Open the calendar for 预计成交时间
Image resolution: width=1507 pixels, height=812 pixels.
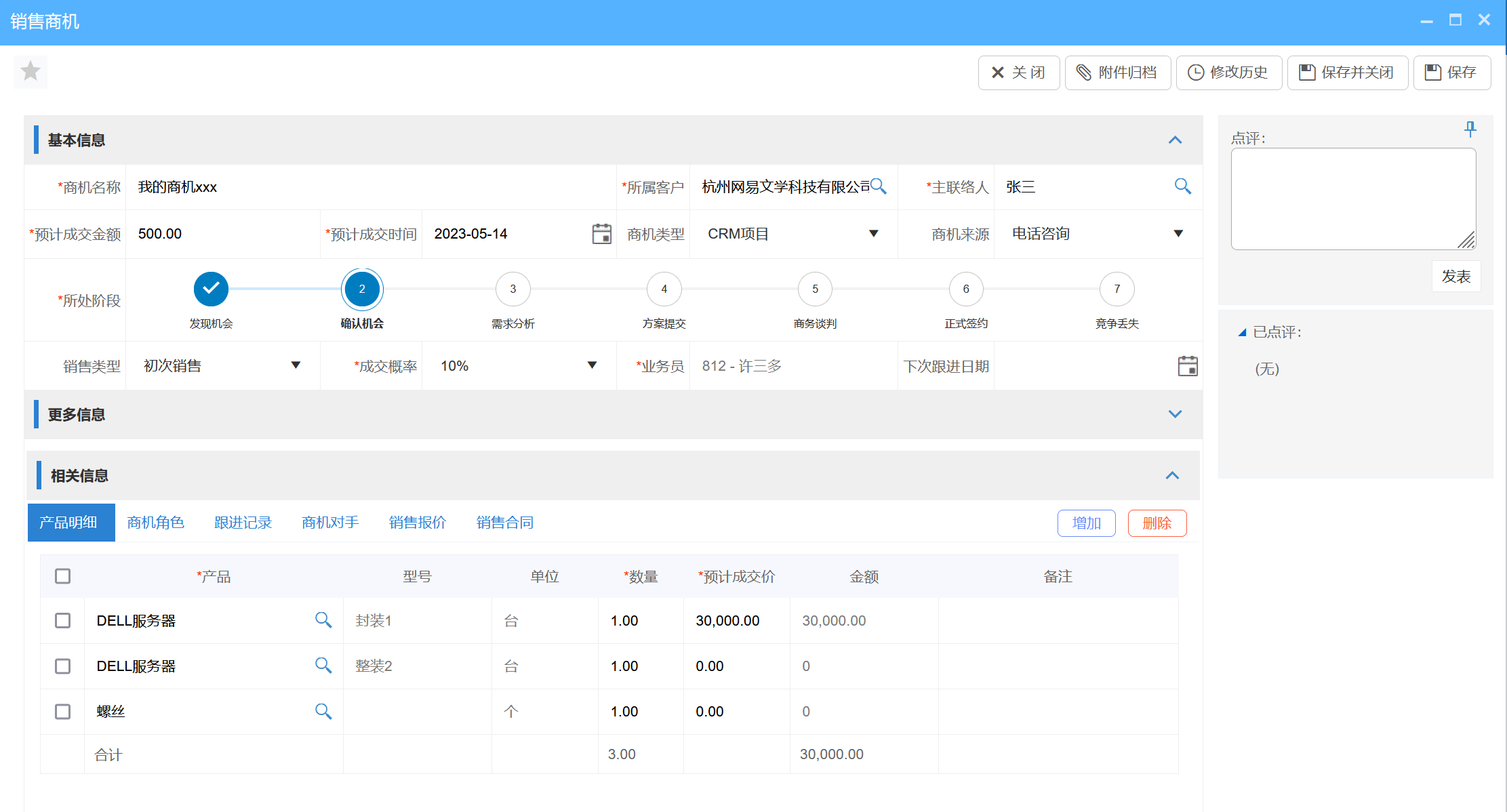(x=601, y=233)
